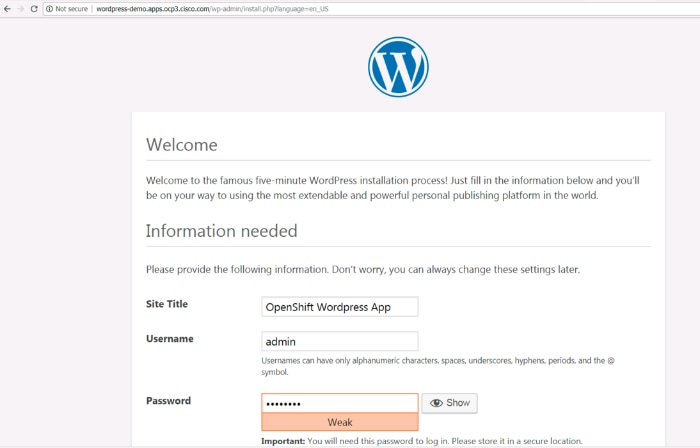Click the Important password notice text
This screenshot has width=700, height=448.
(x=422, y=441)
